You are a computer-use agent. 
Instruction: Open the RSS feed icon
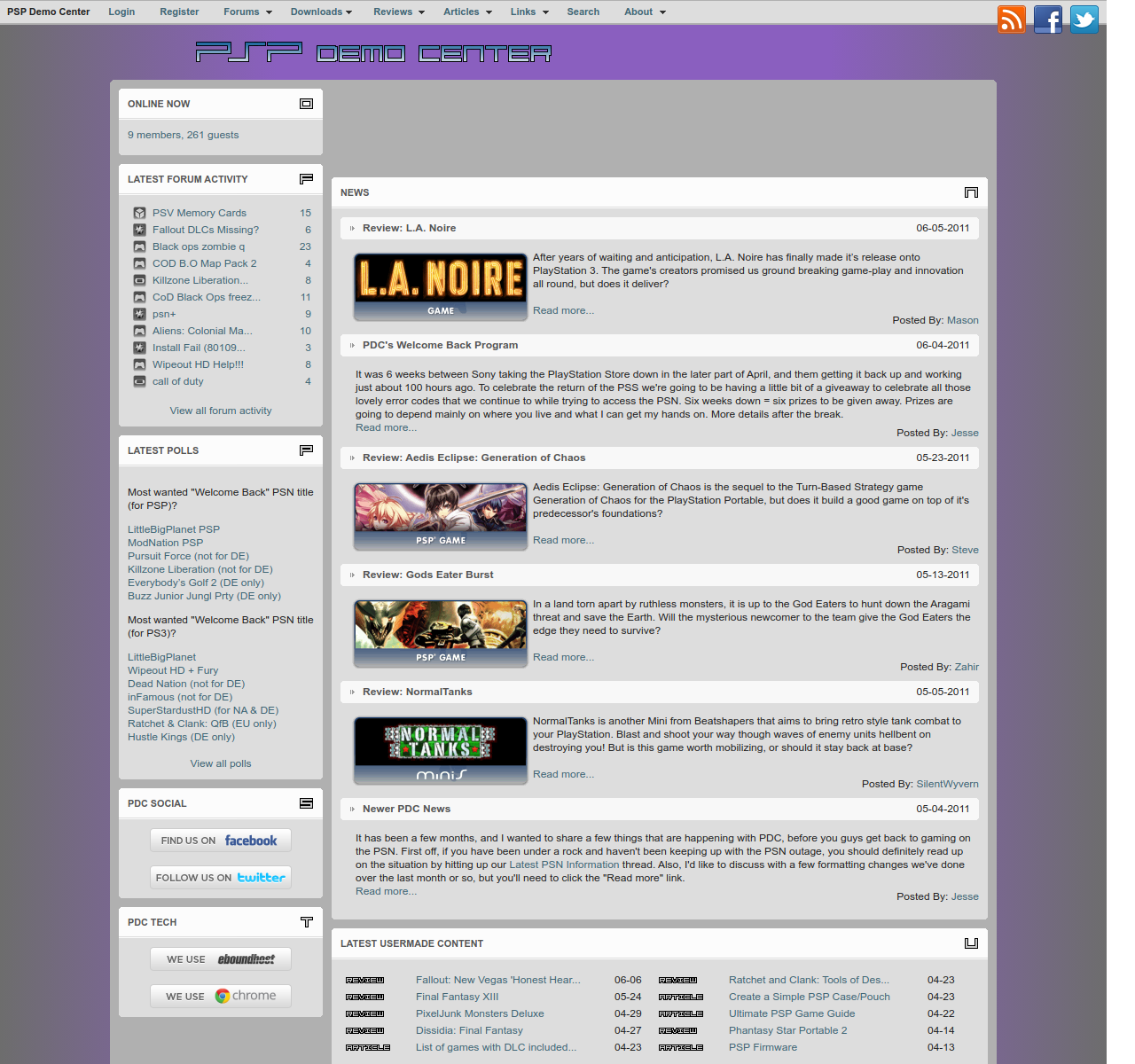pyautogui.click(x=1012, y=19)
